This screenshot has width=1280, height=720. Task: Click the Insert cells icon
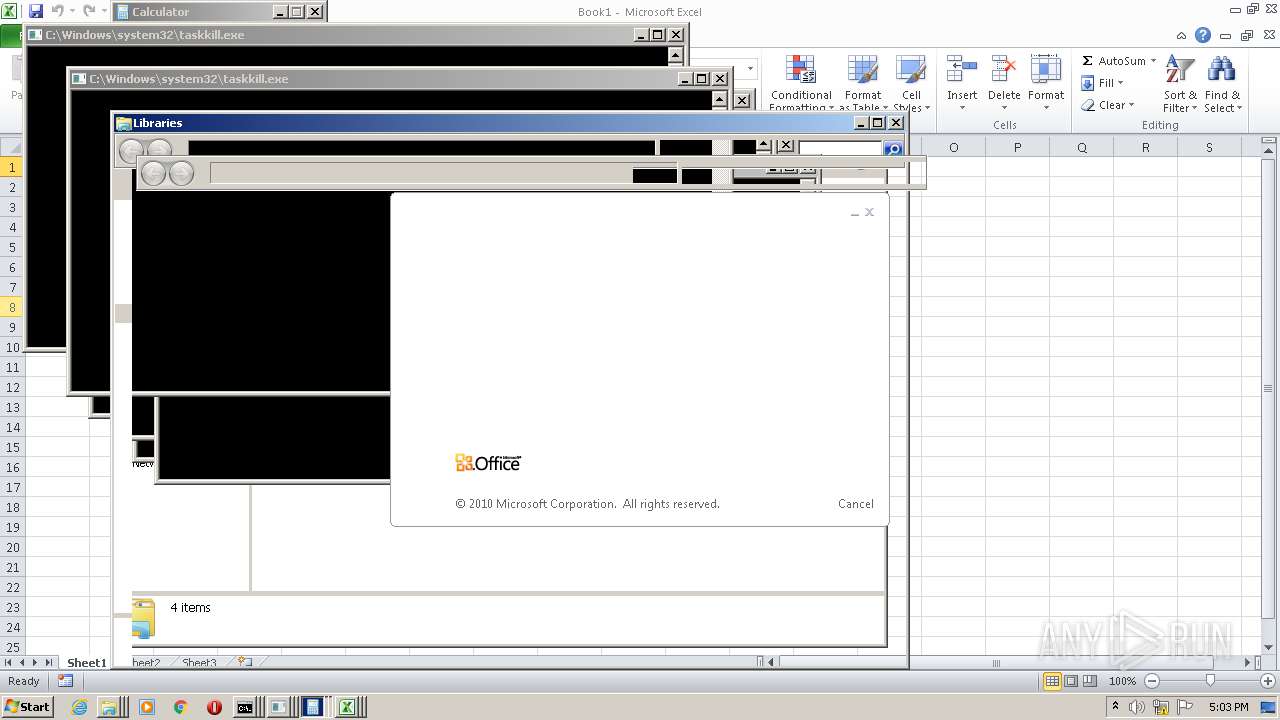[x=962, y=70]
